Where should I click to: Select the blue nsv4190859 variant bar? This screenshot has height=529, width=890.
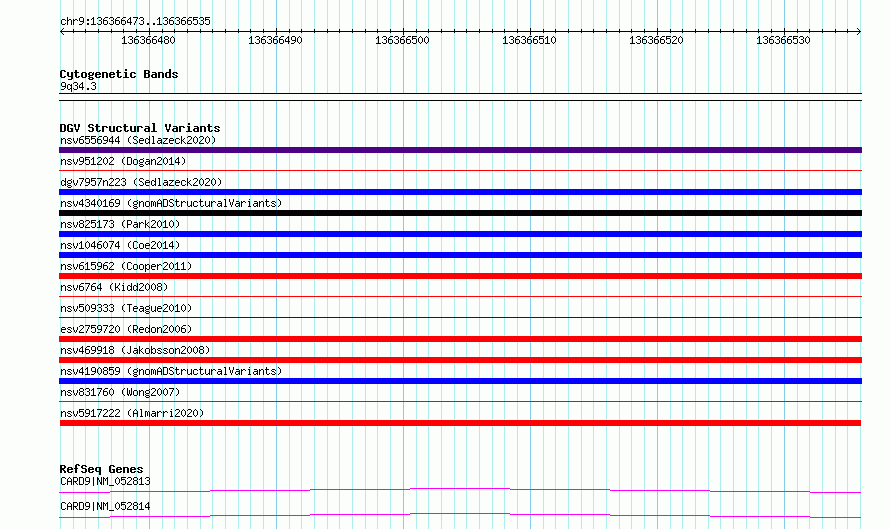click(x=460, y=381)
